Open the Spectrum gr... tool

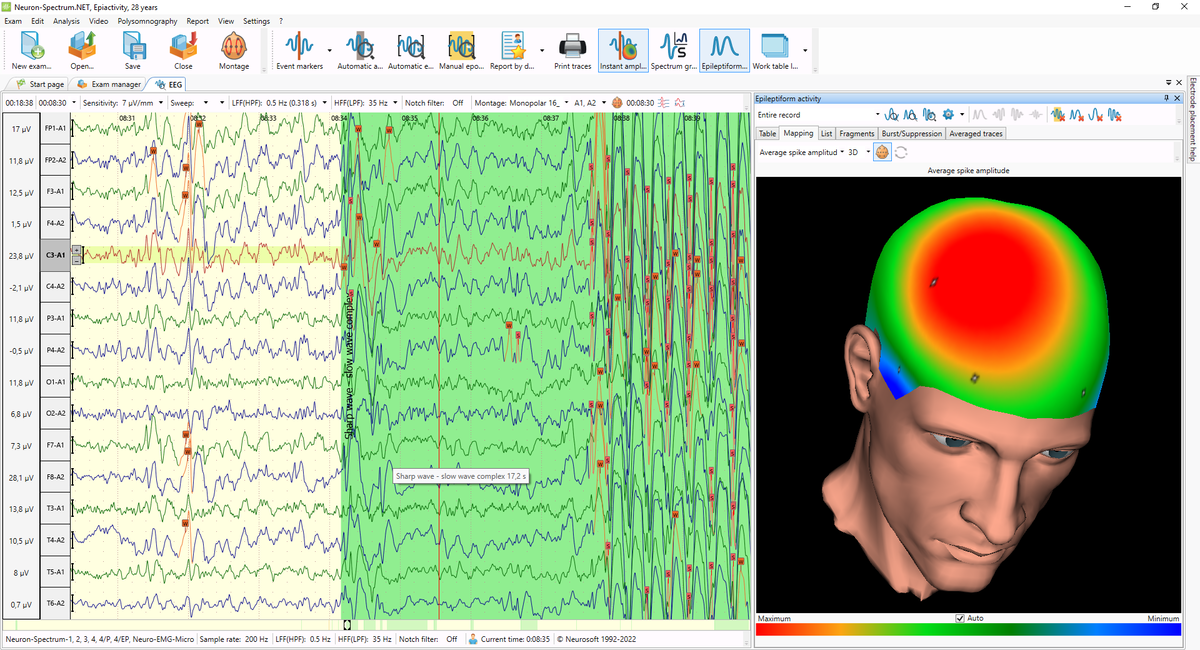674,51
